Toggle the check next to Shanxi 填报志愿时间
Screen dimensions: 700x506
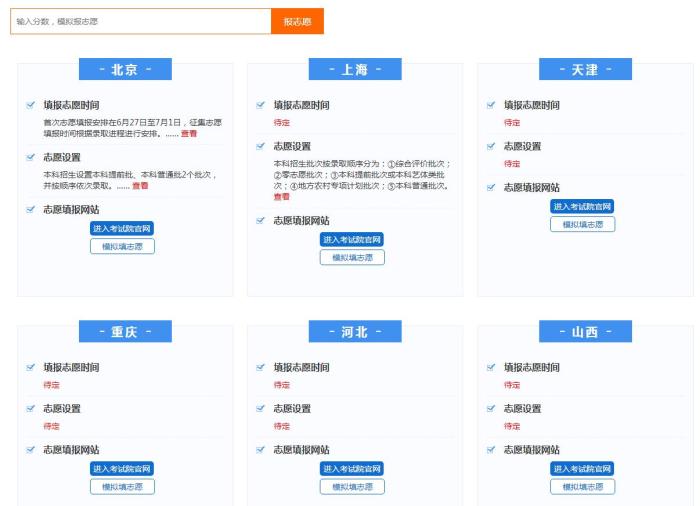tap(491, 367)
